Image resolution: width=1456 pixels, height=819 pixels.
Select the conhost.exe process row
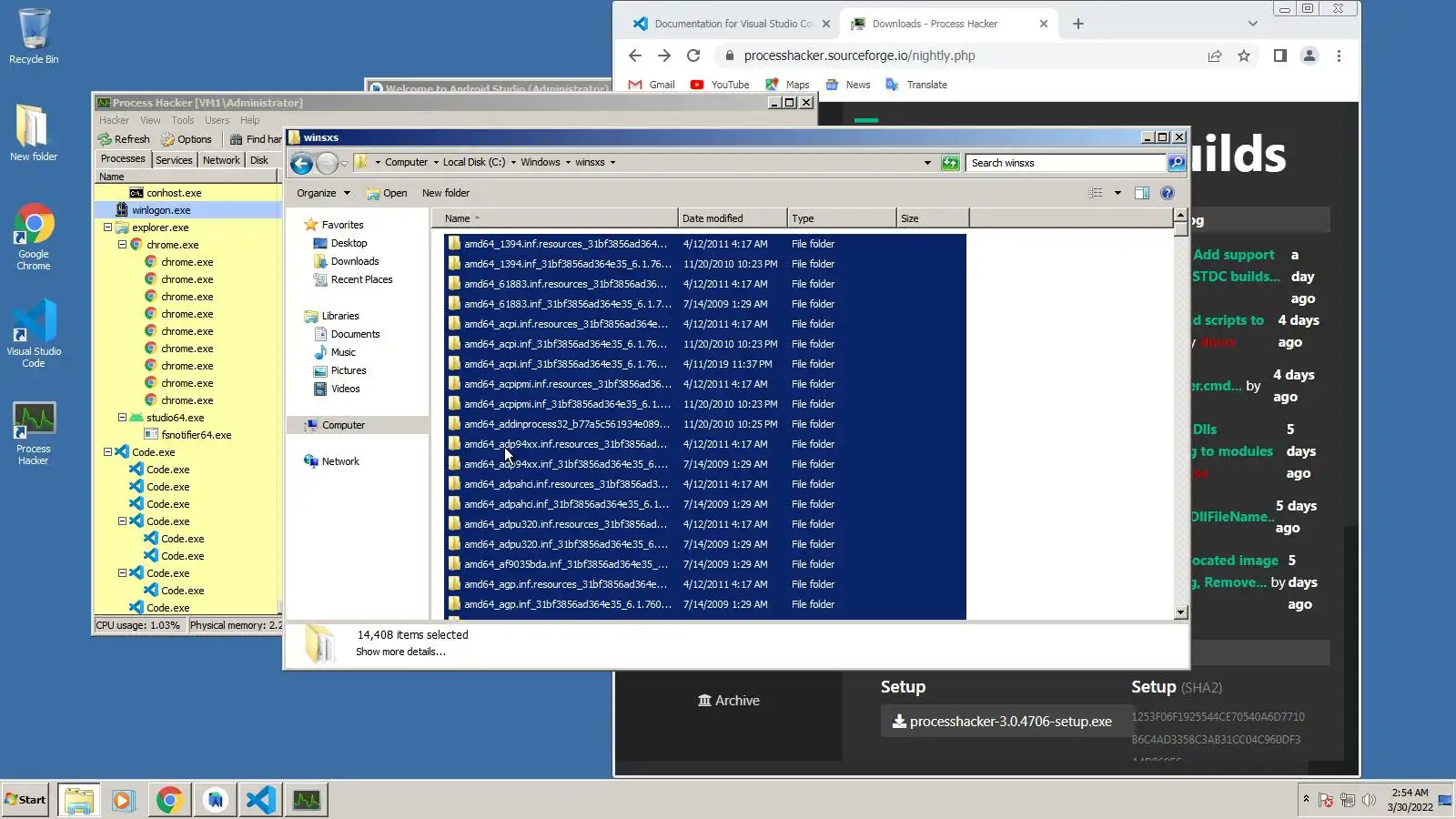[x=187, y=193]
